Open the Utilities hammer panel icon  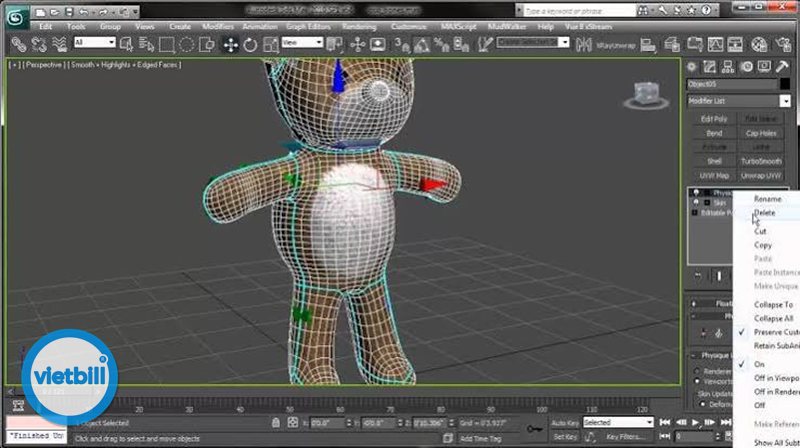click(782, 67)
